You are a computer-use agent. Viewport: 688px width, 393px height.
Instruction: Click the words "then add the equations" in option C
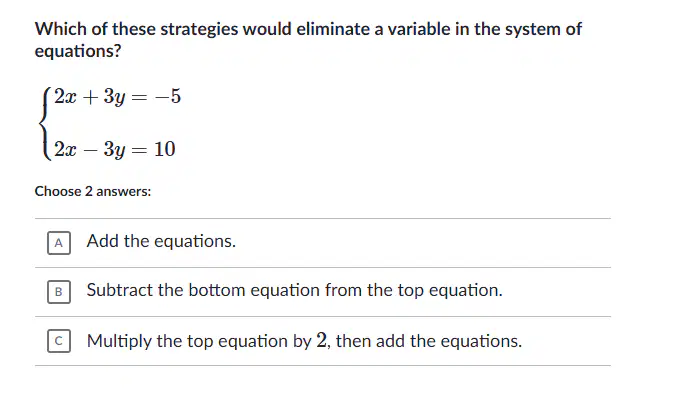[x=429, y=341]
